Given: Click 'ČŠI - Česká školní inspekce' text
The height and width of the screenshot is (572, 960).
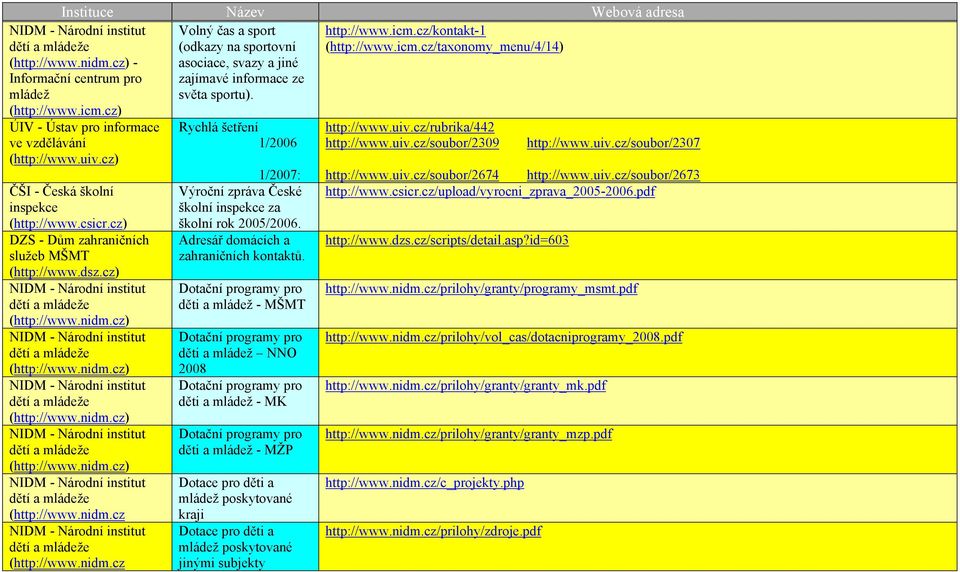Looking at the screenshot, I should click(61, 200).
